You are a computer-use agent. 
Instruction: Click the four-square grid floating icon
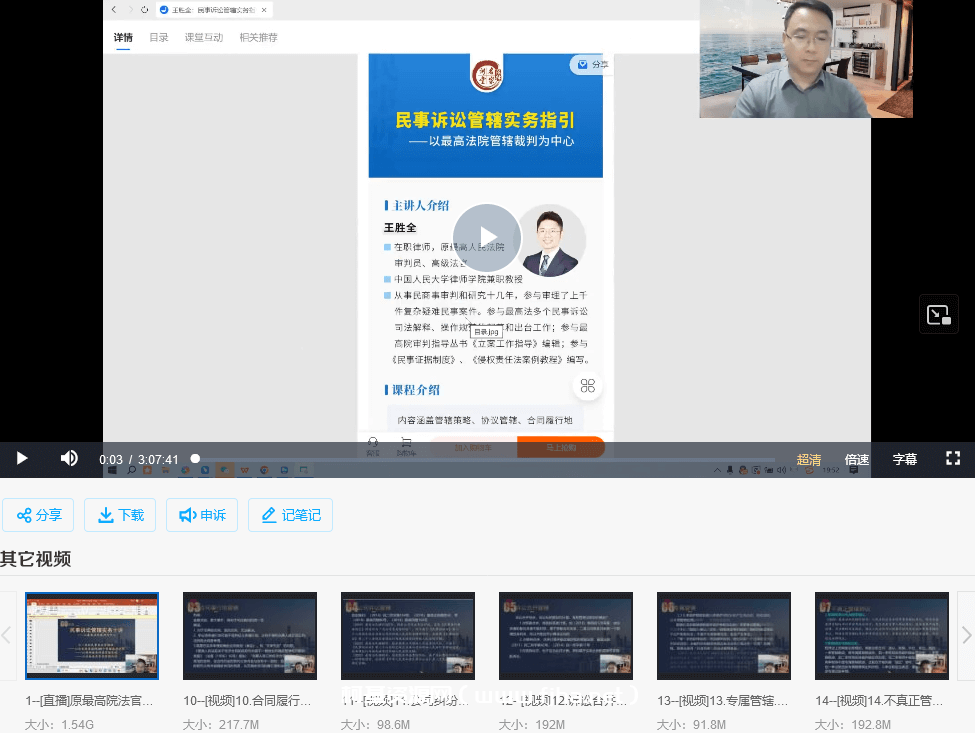(588, 386)
